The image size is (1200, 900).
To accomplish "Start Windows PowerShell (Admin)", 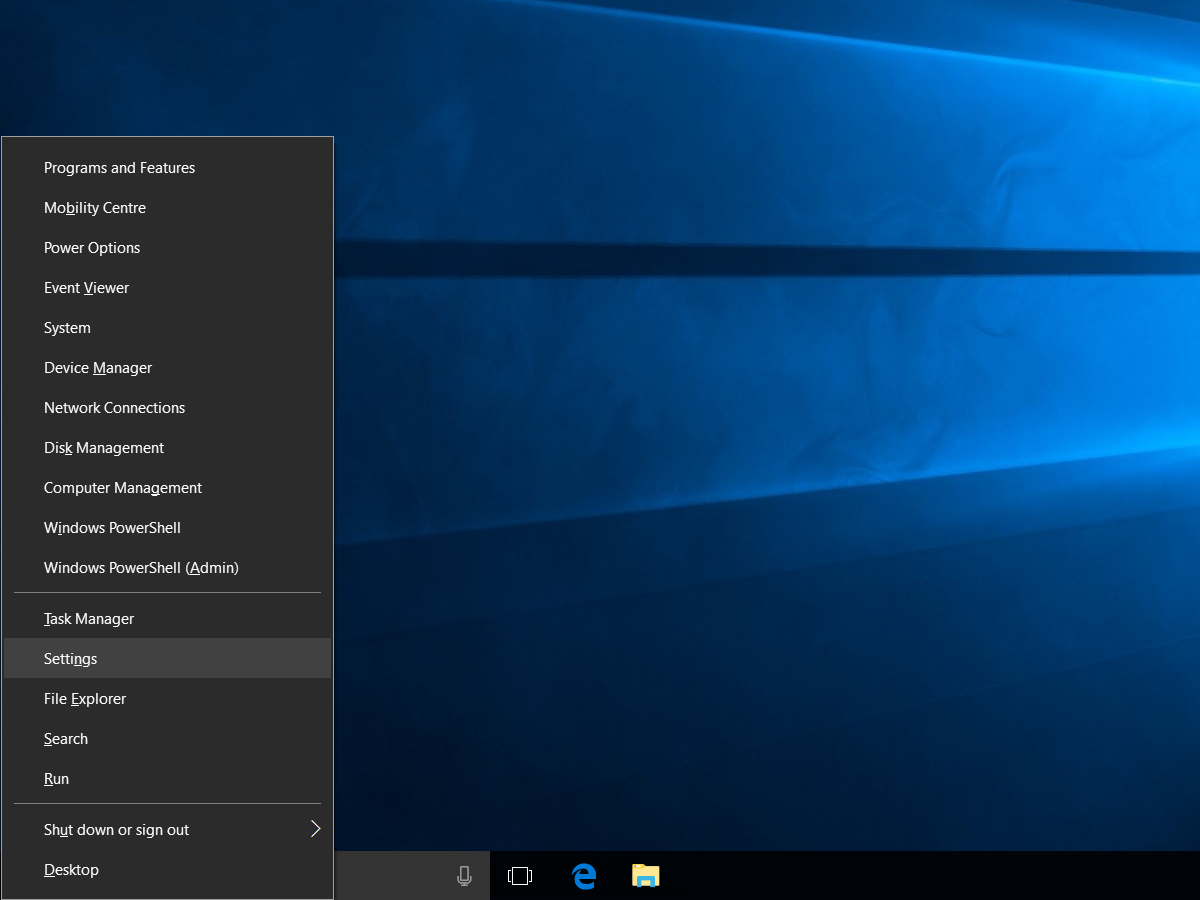I will click(167, 568).
